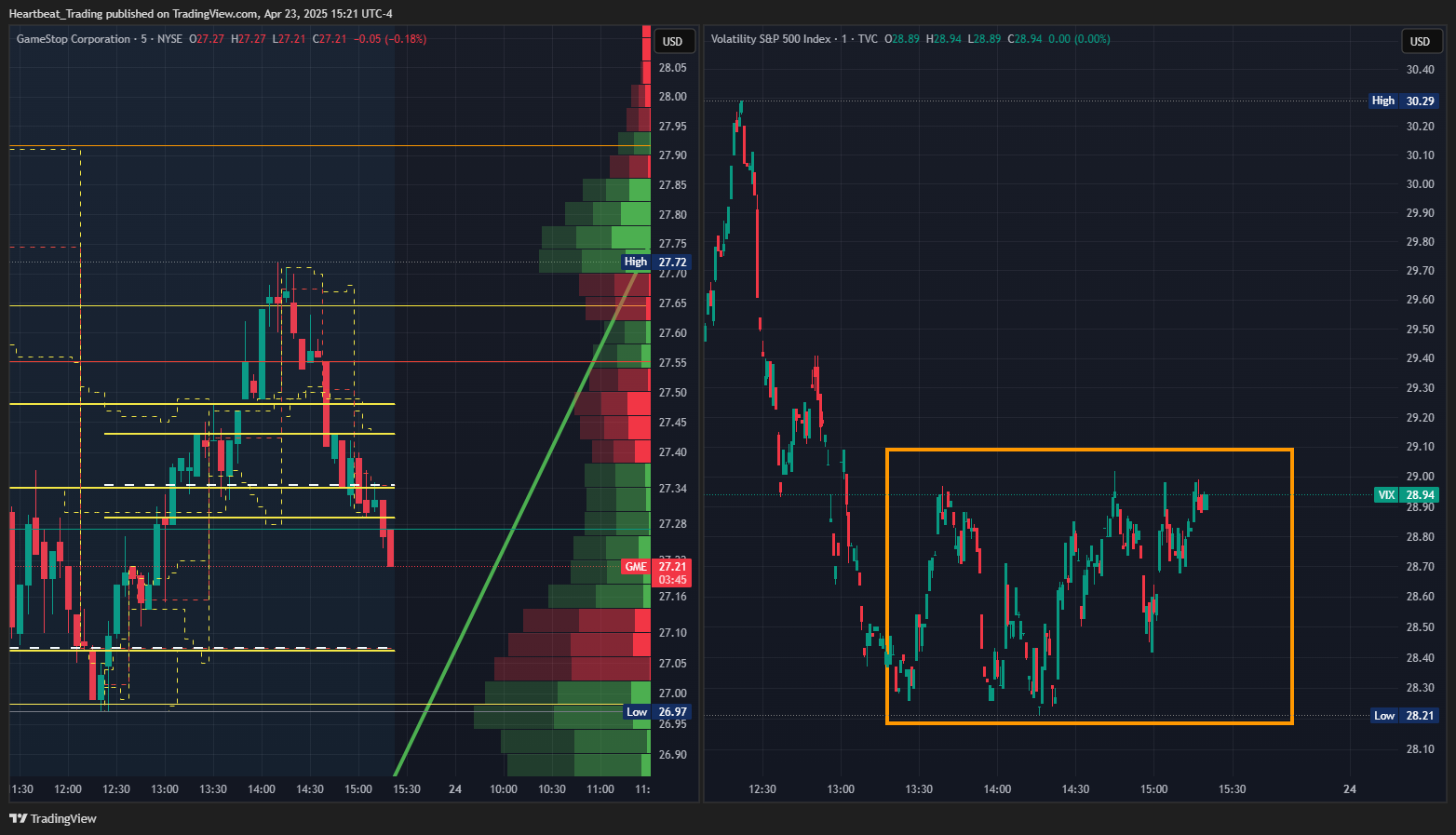Click the 28.05 price on GameStop axis
1456x835 pixels.
(672, 68)
